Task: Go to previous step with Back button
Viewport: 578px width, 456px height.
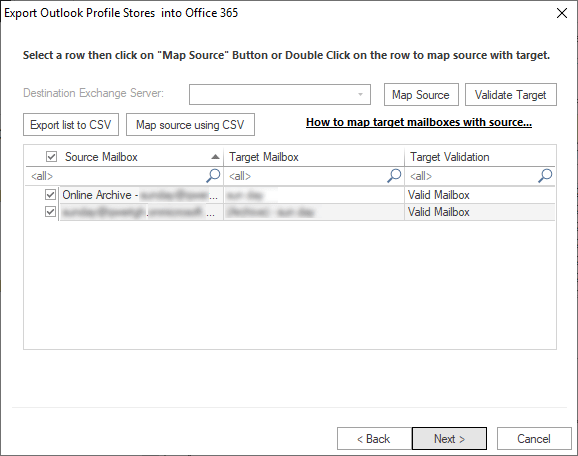Action: pos(374,439)
